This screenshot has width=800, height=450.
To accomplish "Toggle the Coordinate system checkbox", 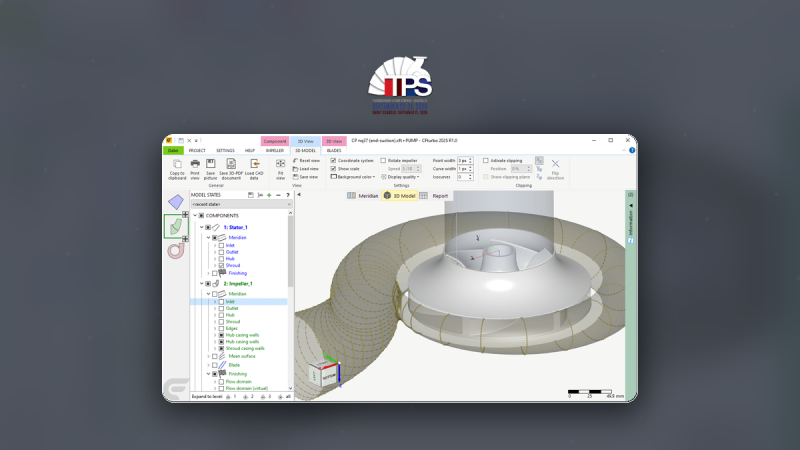I will (333, 161).
